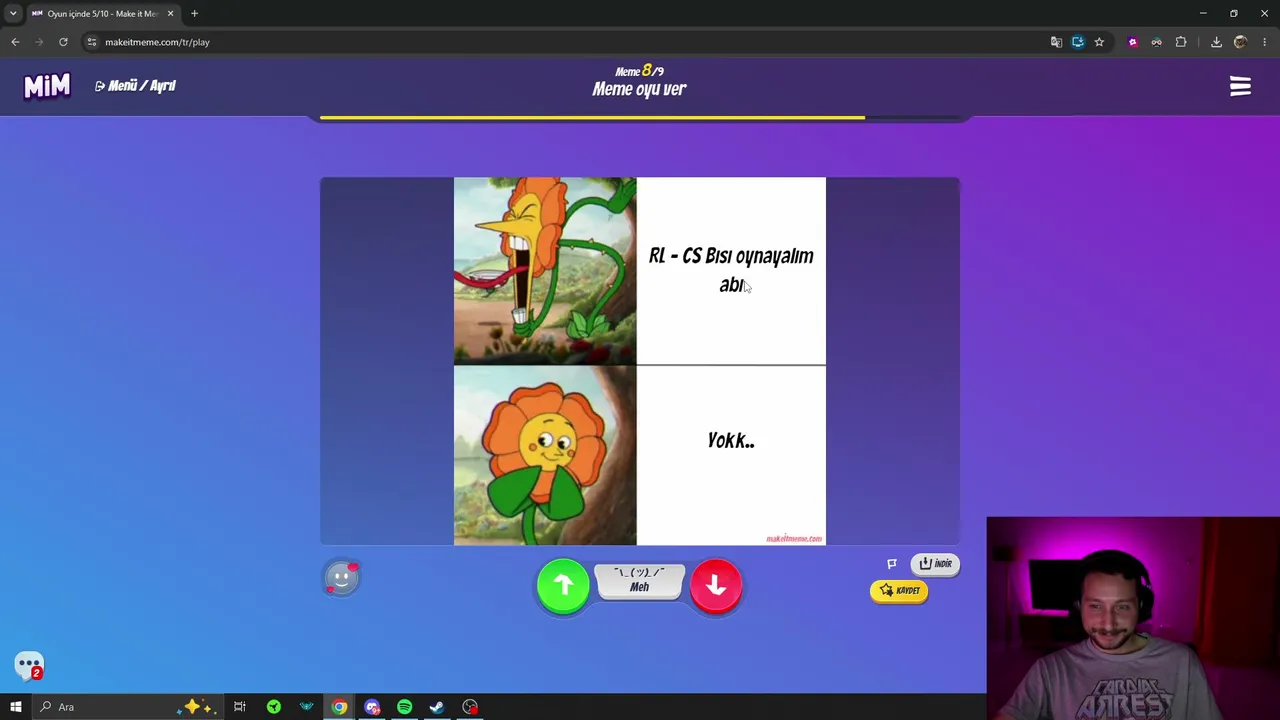Click the "Meme oyu ver" heading
1280x720 pixels.
pos(639,89)
